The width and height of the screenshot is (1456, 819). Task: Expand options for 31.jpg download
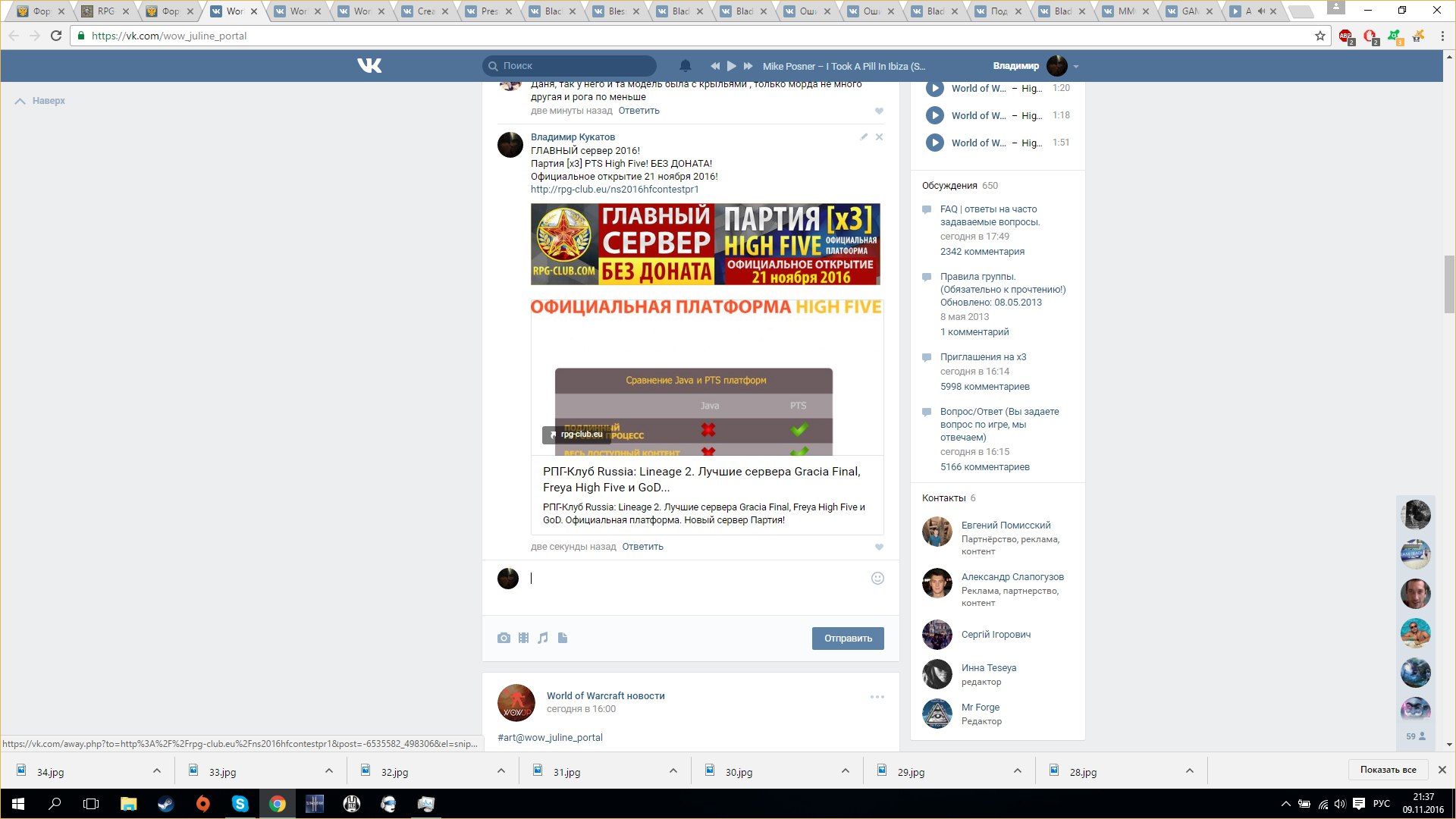point(673,771)
